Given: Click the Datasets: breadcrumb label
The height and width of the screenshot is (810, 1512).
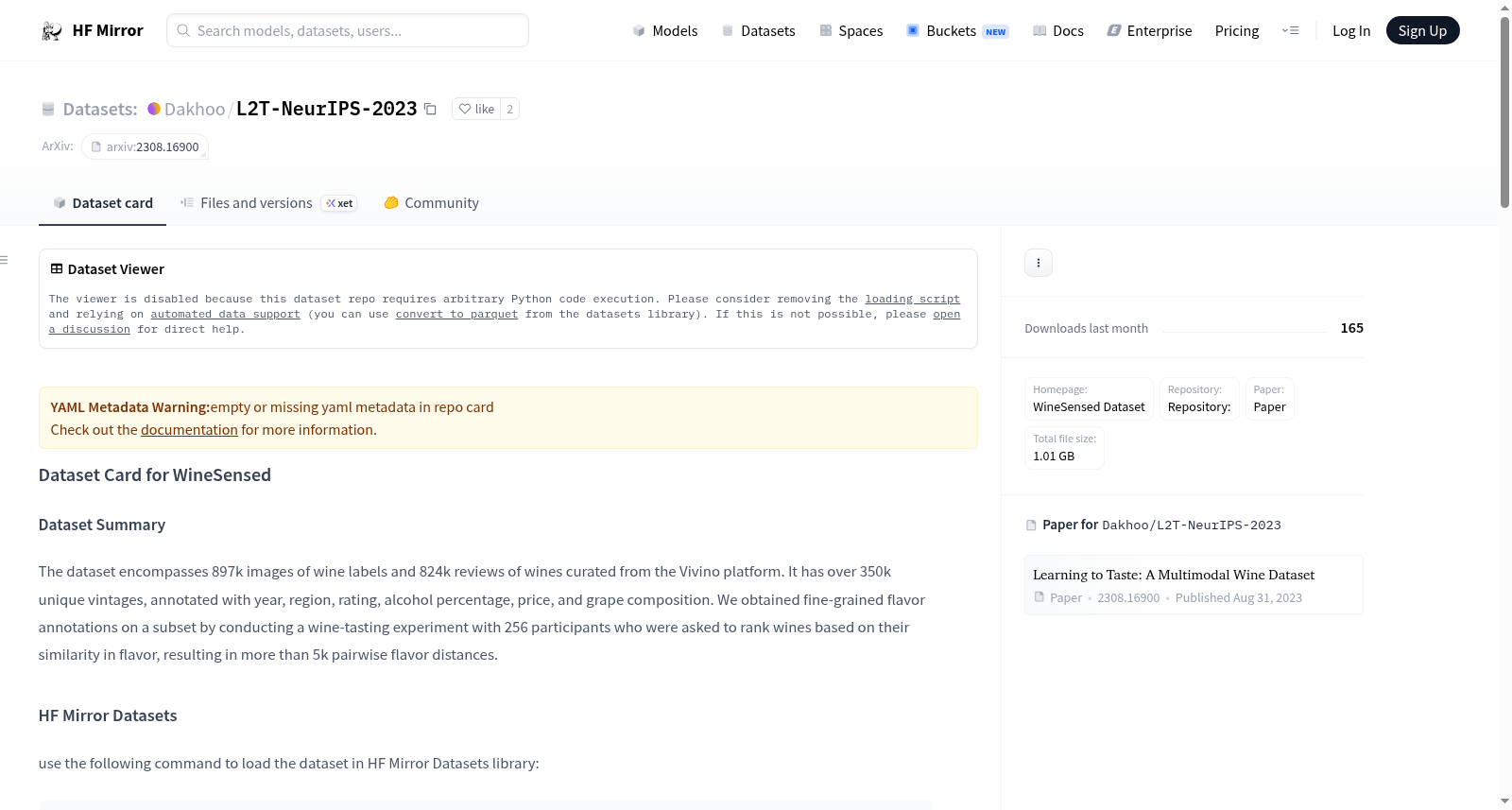Looking at the screenshot, I should point(100,109).
